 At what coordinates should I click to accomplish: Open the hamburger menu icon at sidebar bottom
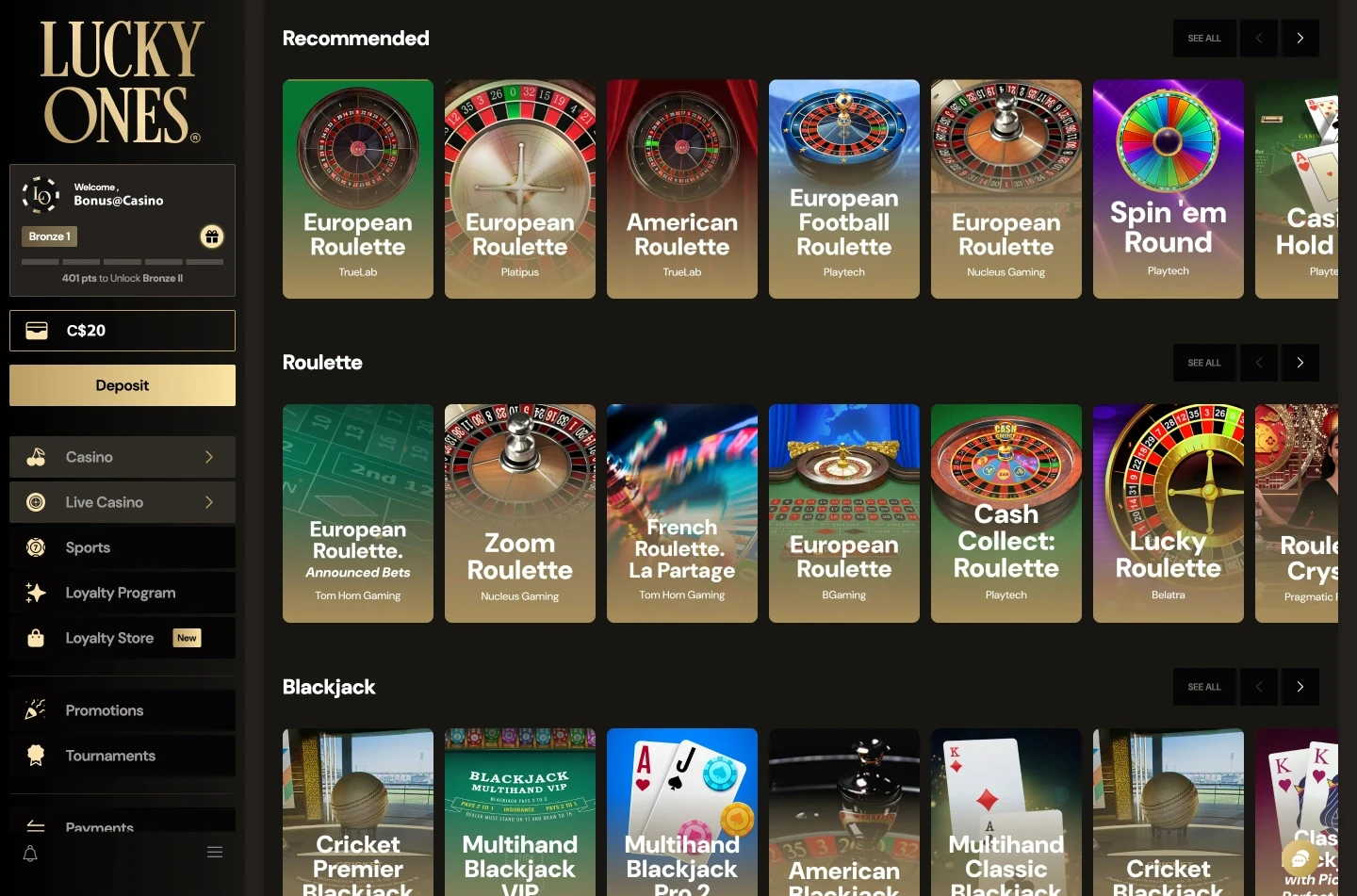point(215,853)
